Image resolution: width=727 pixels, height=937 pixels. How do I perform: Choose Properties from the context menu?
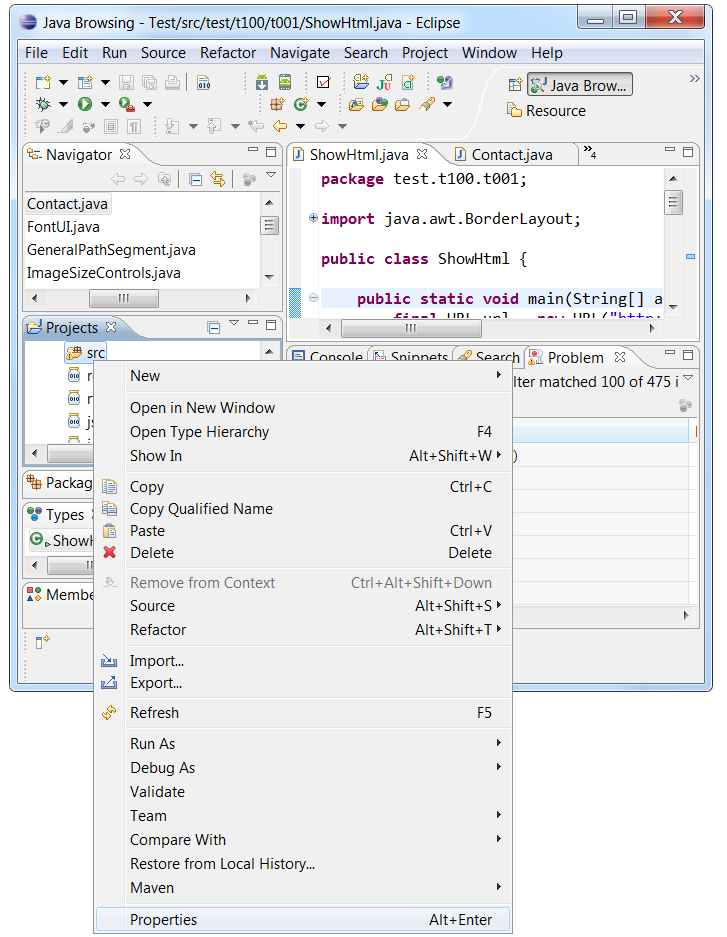[302, 919]
